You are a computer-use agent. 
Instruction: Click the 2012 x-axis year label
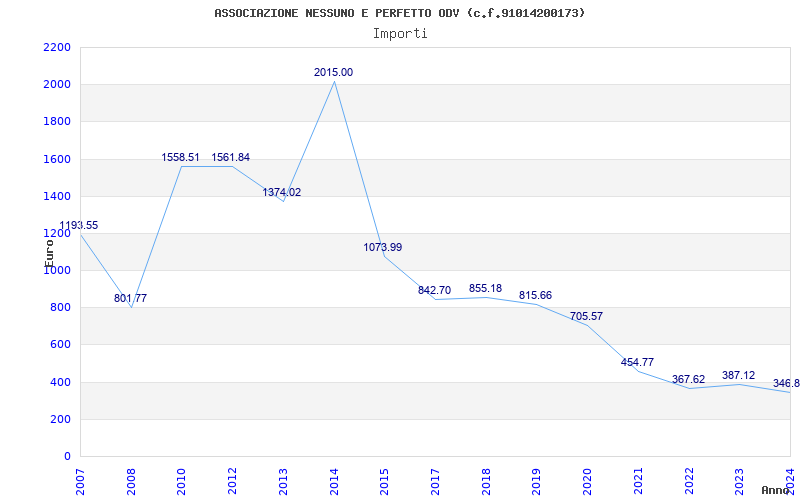pyautogui.click(x=233, y=481)
